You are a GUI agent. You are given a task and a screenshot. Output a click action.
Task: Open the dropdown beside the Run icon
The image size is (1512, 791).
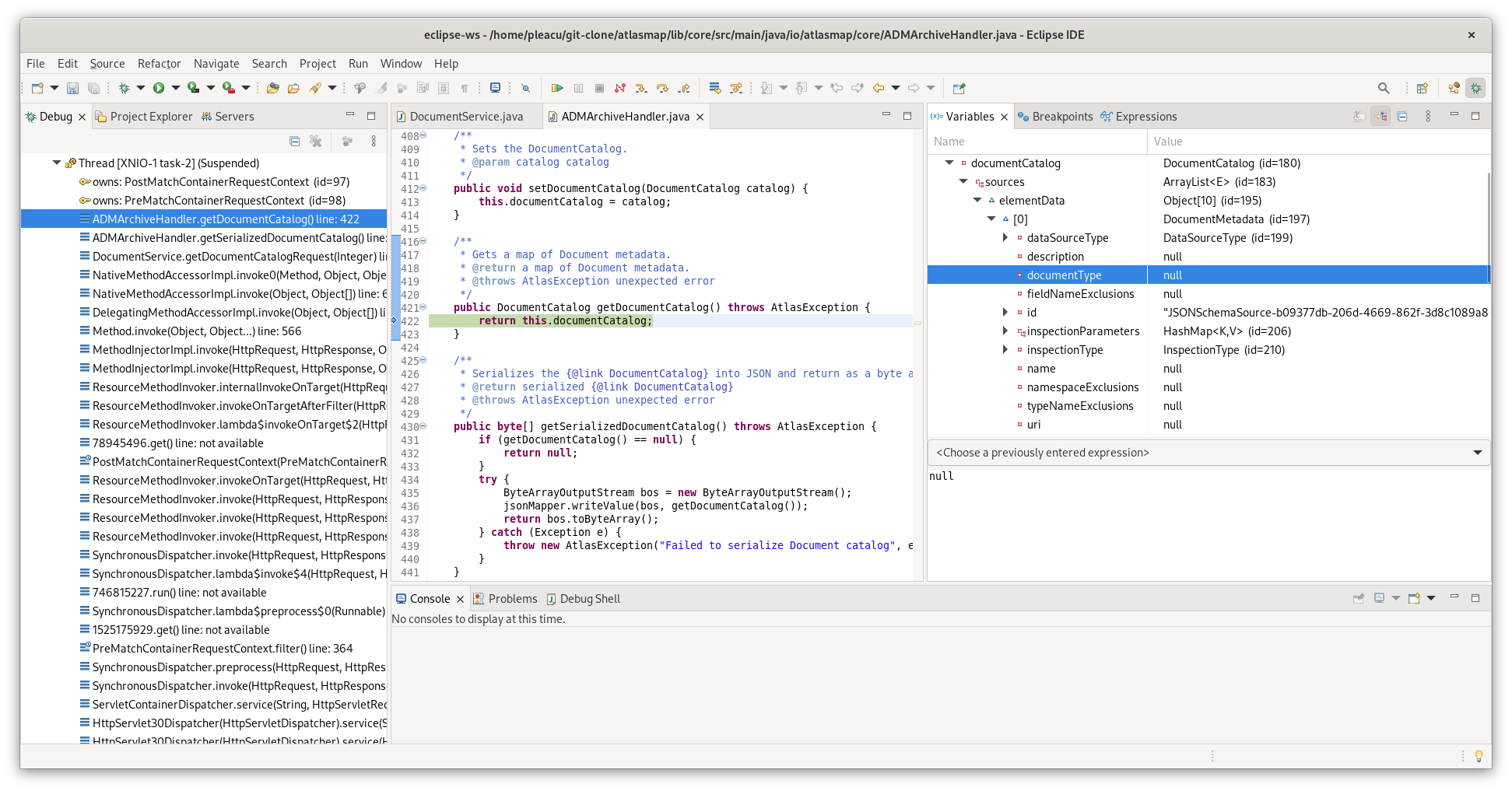(176, 88)
